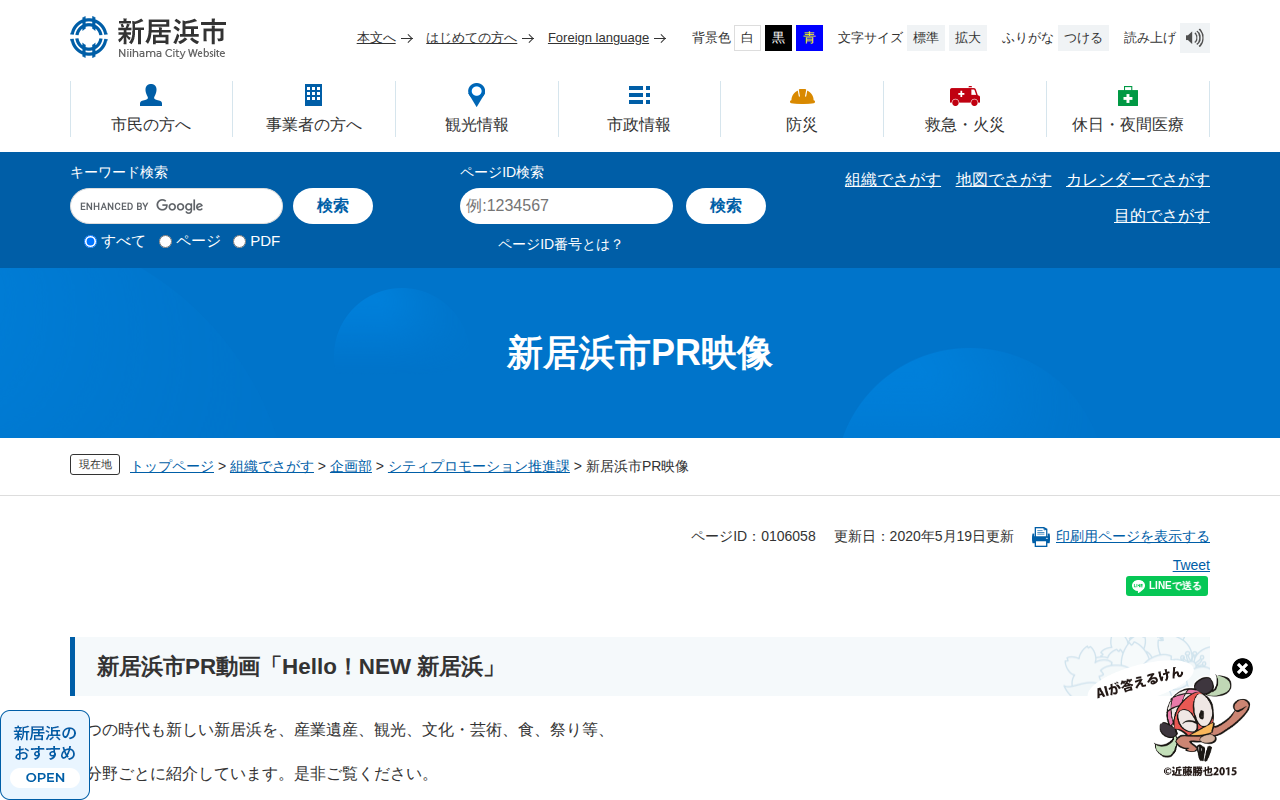1280x800 pixels.
Task: Set text size to 標準
Action: 926,38
